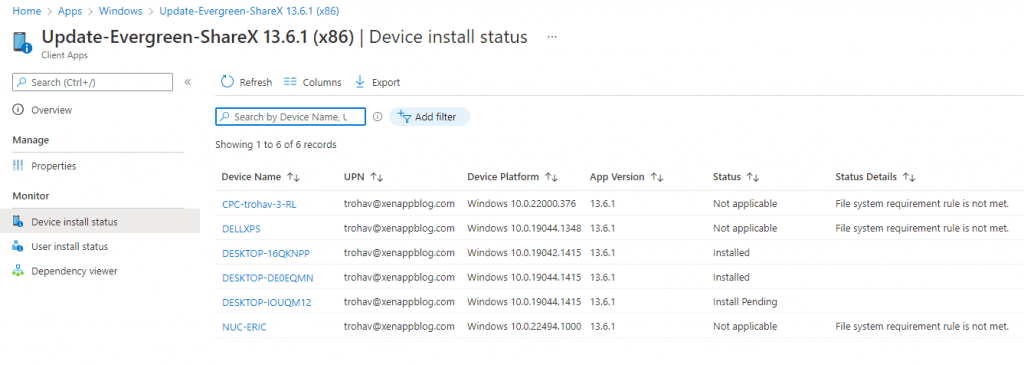Focus the sidebar Search (Ctrl+/) box
The width and height of the screenshot is (1024, 365).
[92, 82]
